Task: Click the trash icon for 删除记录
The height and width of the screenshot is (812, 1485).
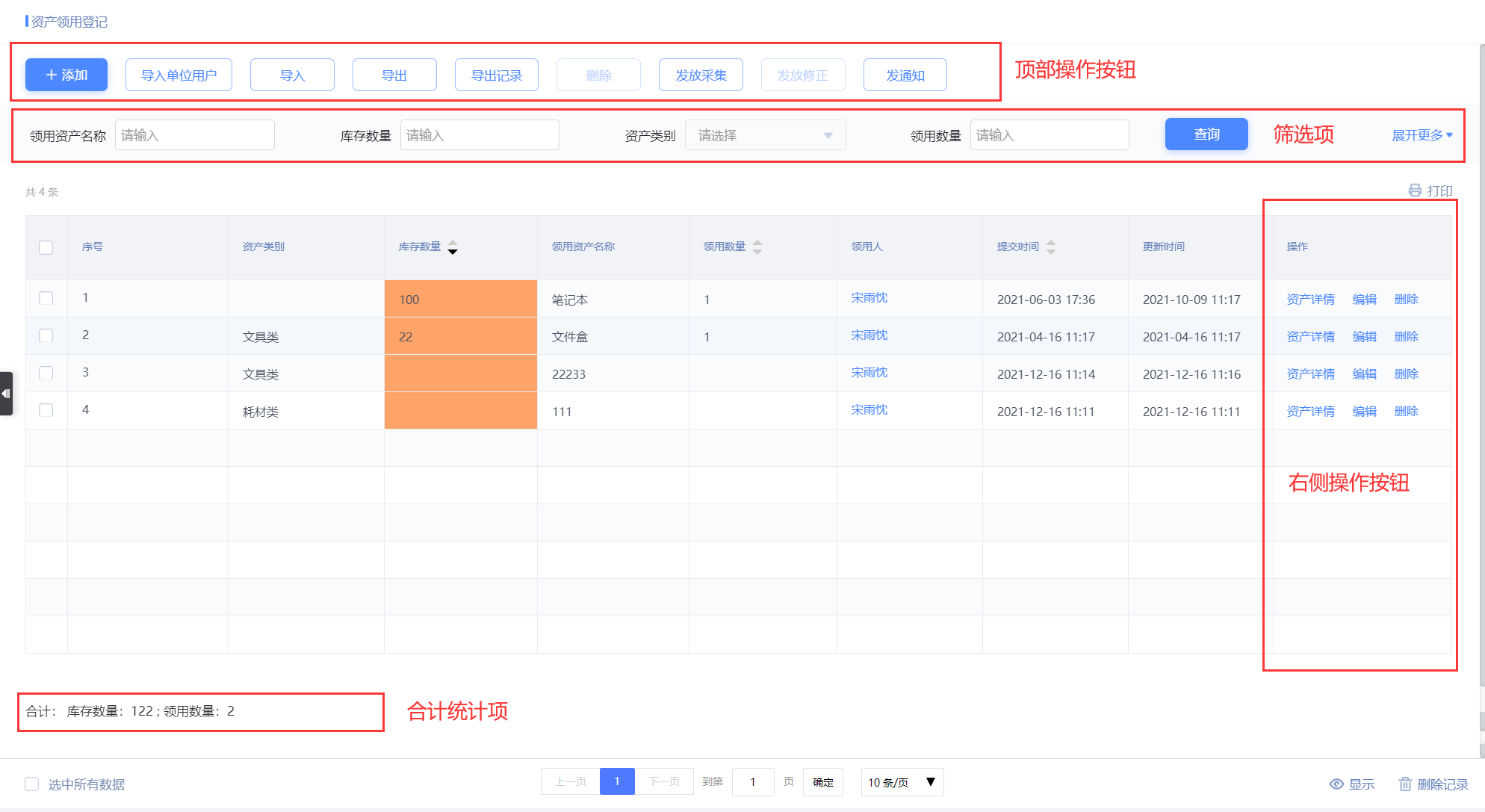Action: 1405,784
